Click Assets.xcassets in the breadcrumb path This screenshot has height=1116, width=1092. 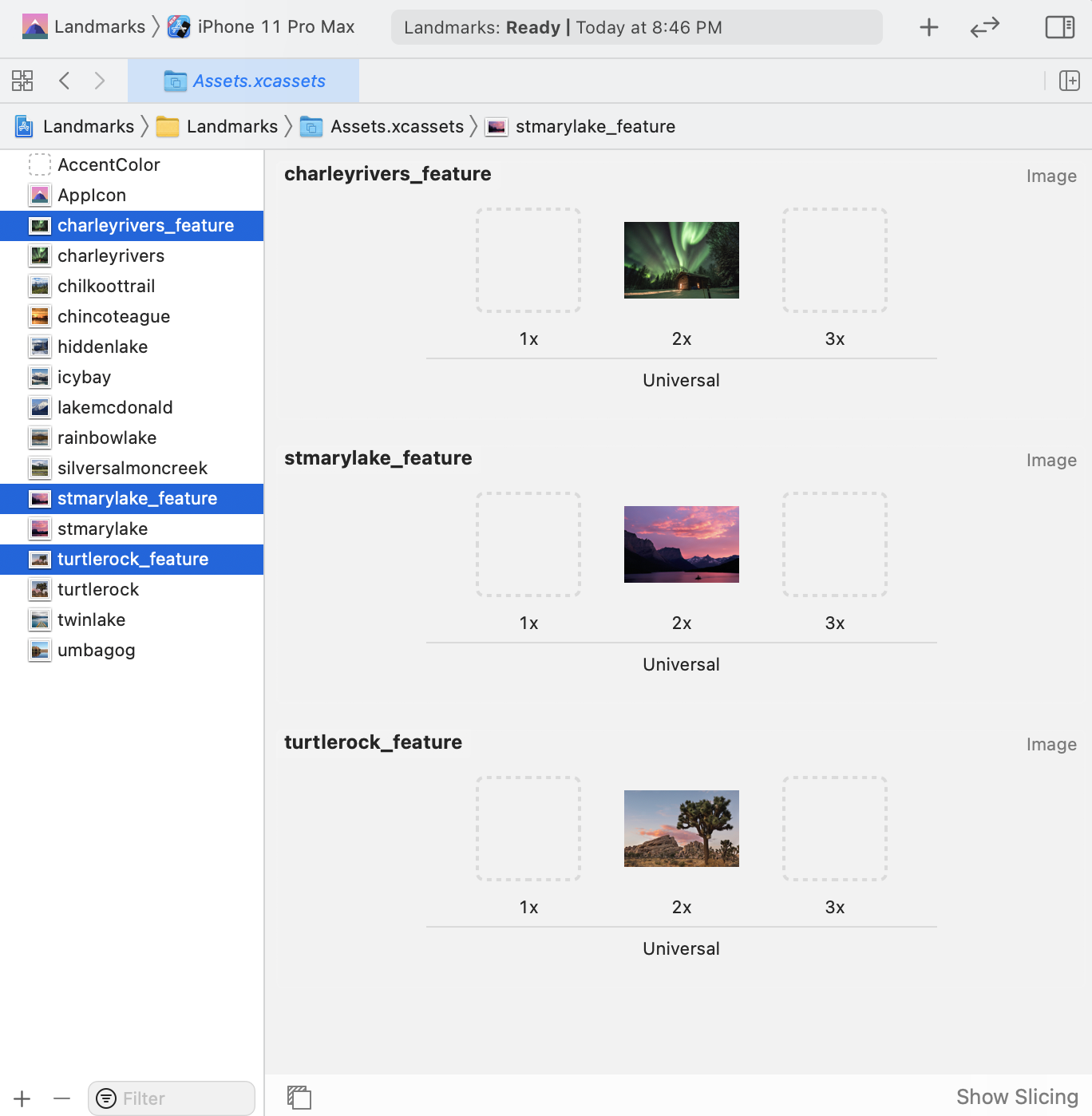point(396,126)
